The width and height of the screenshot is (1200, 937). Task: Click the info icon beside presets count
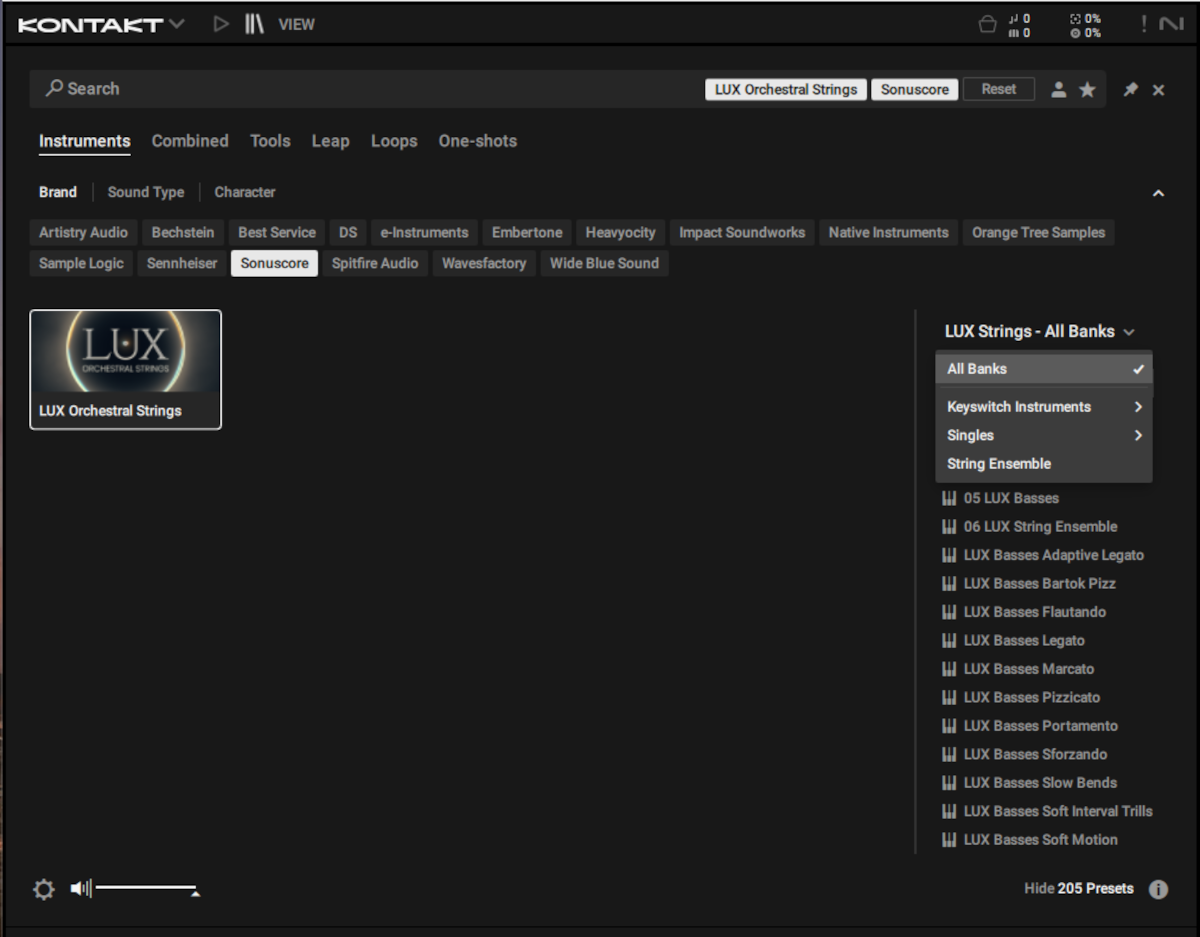tap(1158, 889)
